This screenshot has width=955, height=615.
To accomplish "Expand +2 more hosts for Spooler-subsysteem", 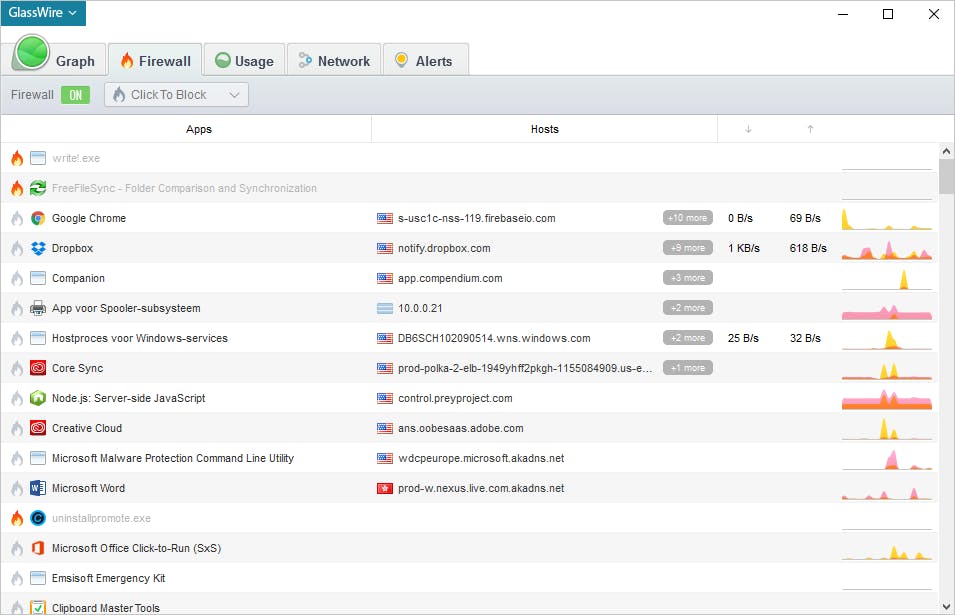I will pos(688,308).
